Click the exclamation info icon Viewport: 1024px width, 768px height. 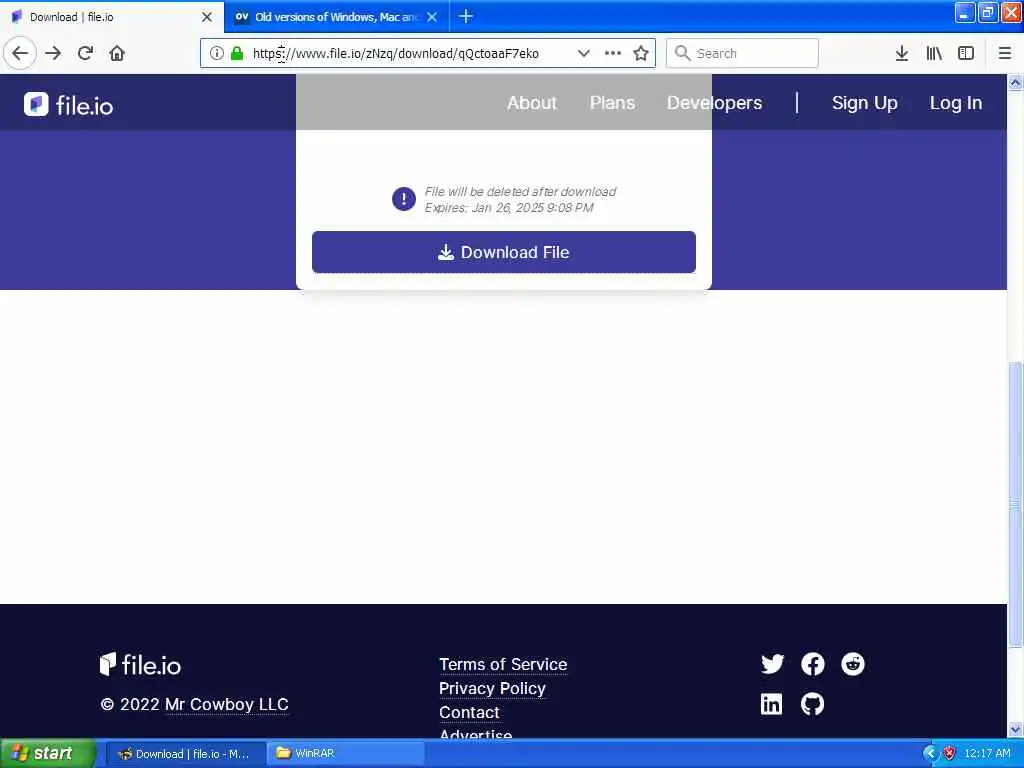[404, 199]
